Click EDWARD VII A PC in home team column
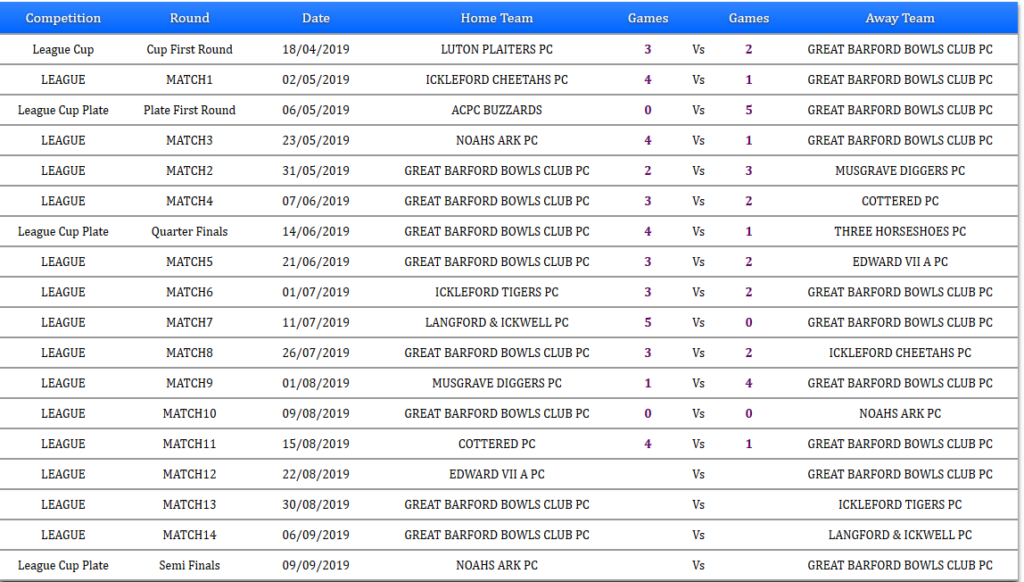Image resolution: width=1024 pixels, height=582 pixels. point(496,475)
